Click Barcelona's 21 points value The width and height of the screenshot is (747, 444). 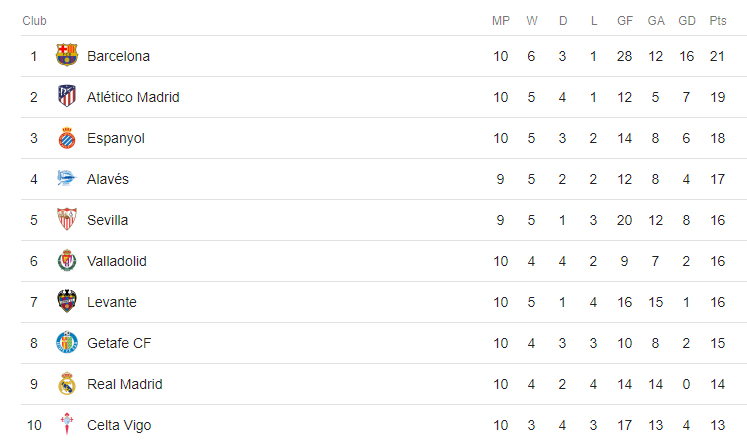pos(717,56)
